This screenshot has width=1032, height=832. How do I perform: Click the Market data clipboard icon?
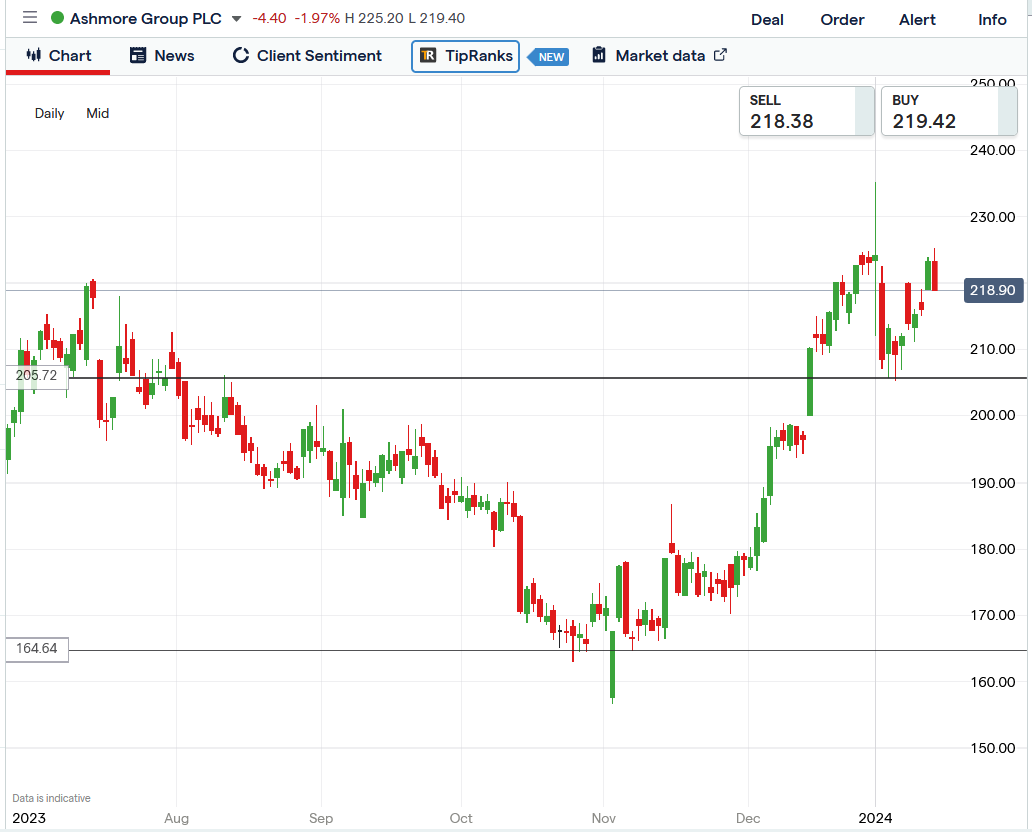pos(598,55)
